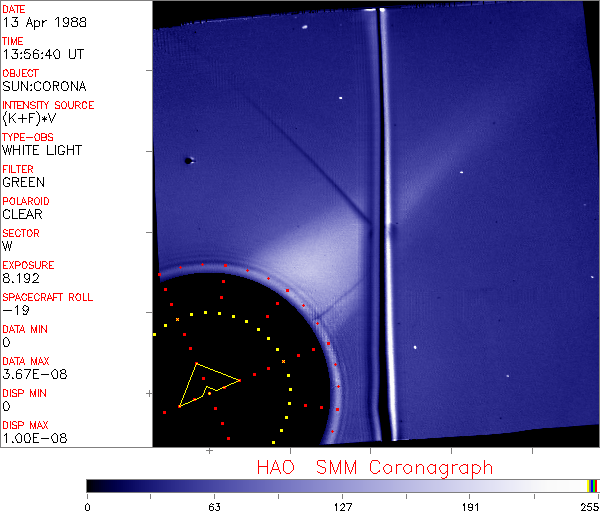Image resolution: width=600 pixels, height=512 pixels.
Task: Click the WHITE LIGHT observation type
Action: [x=42, y=150]
